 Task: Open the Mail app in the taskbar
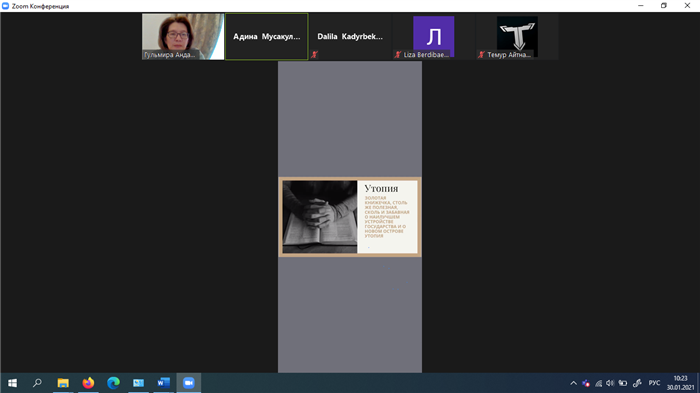(138, 383)
